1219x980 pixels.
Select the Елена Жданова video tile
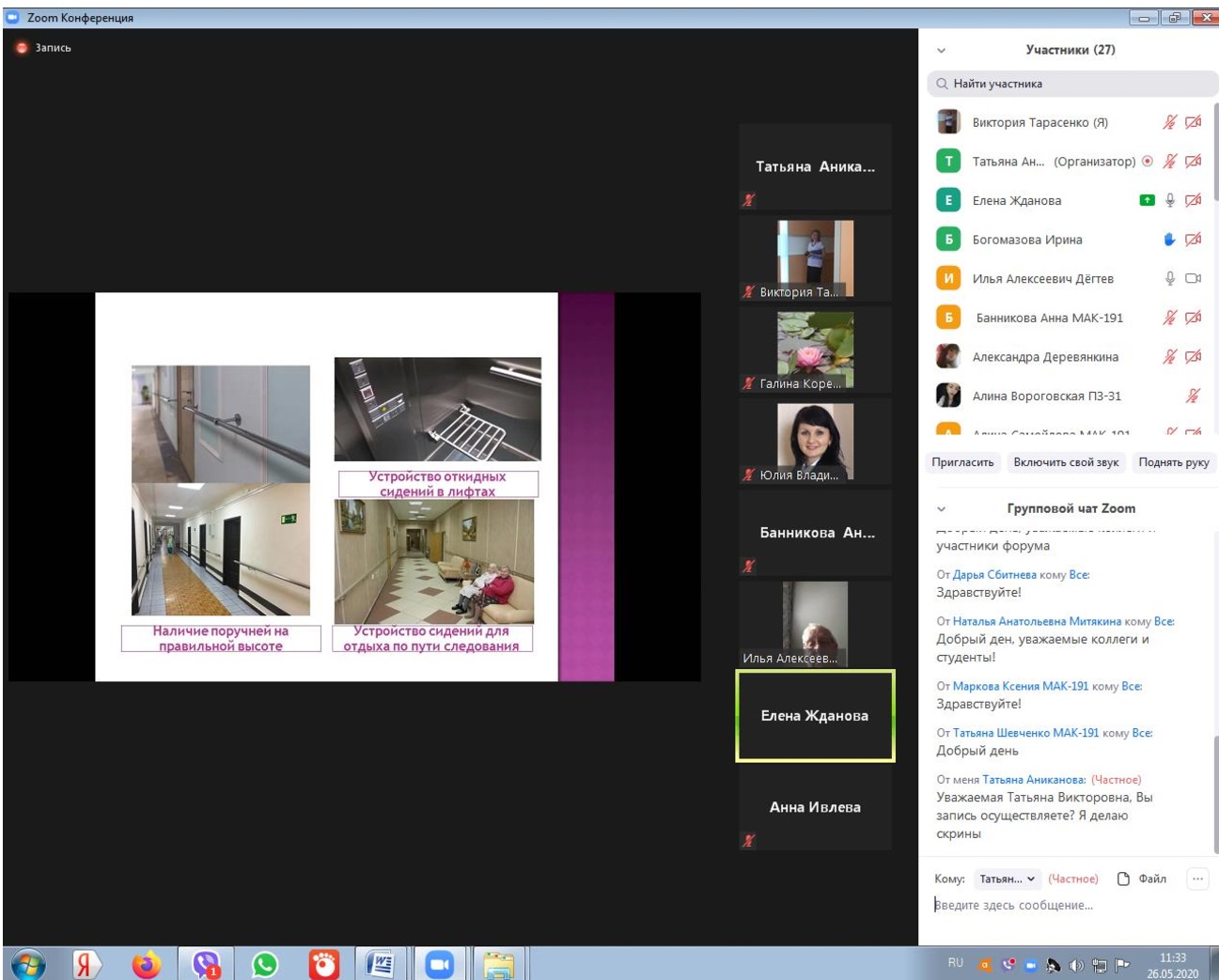[x=815, y=716]
